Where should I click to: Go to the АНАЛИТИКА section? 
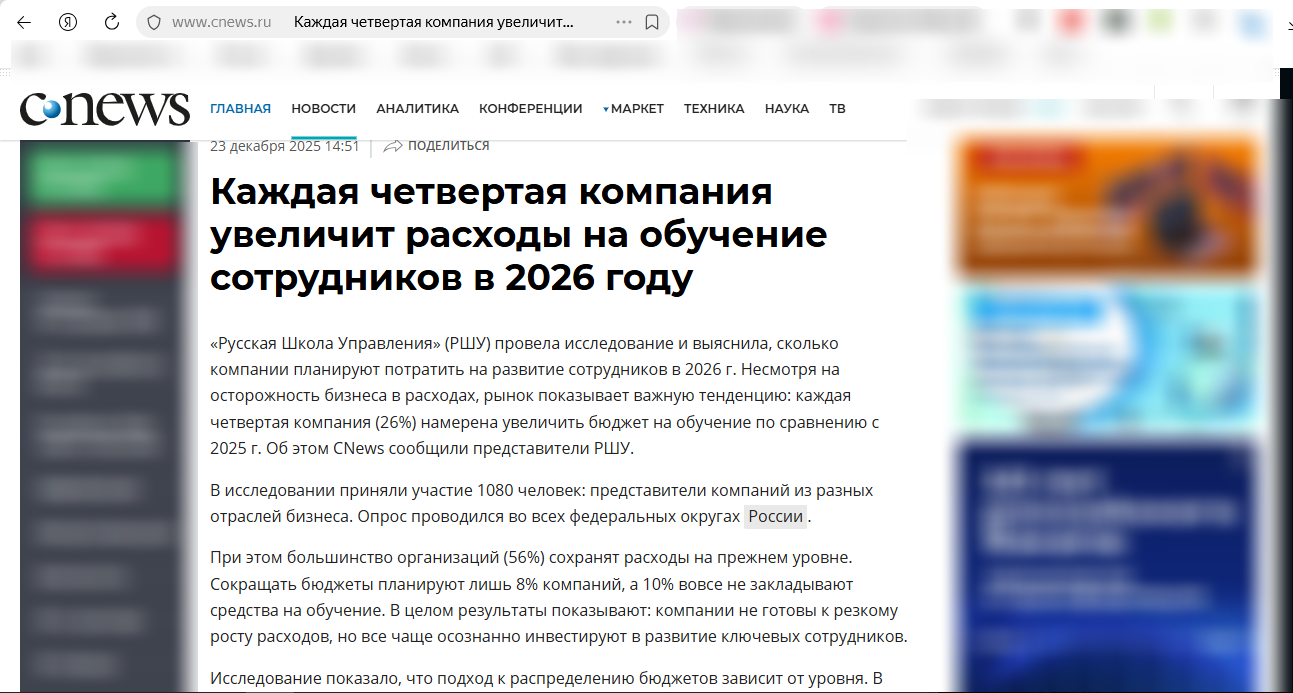417,108
